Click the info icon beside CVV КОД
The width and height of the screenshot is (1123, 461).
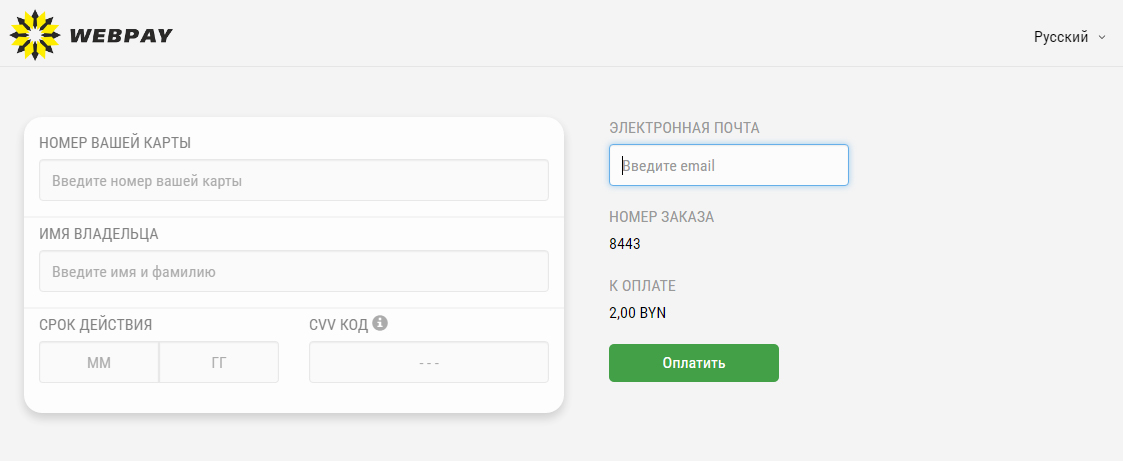(x=380, y=323)
